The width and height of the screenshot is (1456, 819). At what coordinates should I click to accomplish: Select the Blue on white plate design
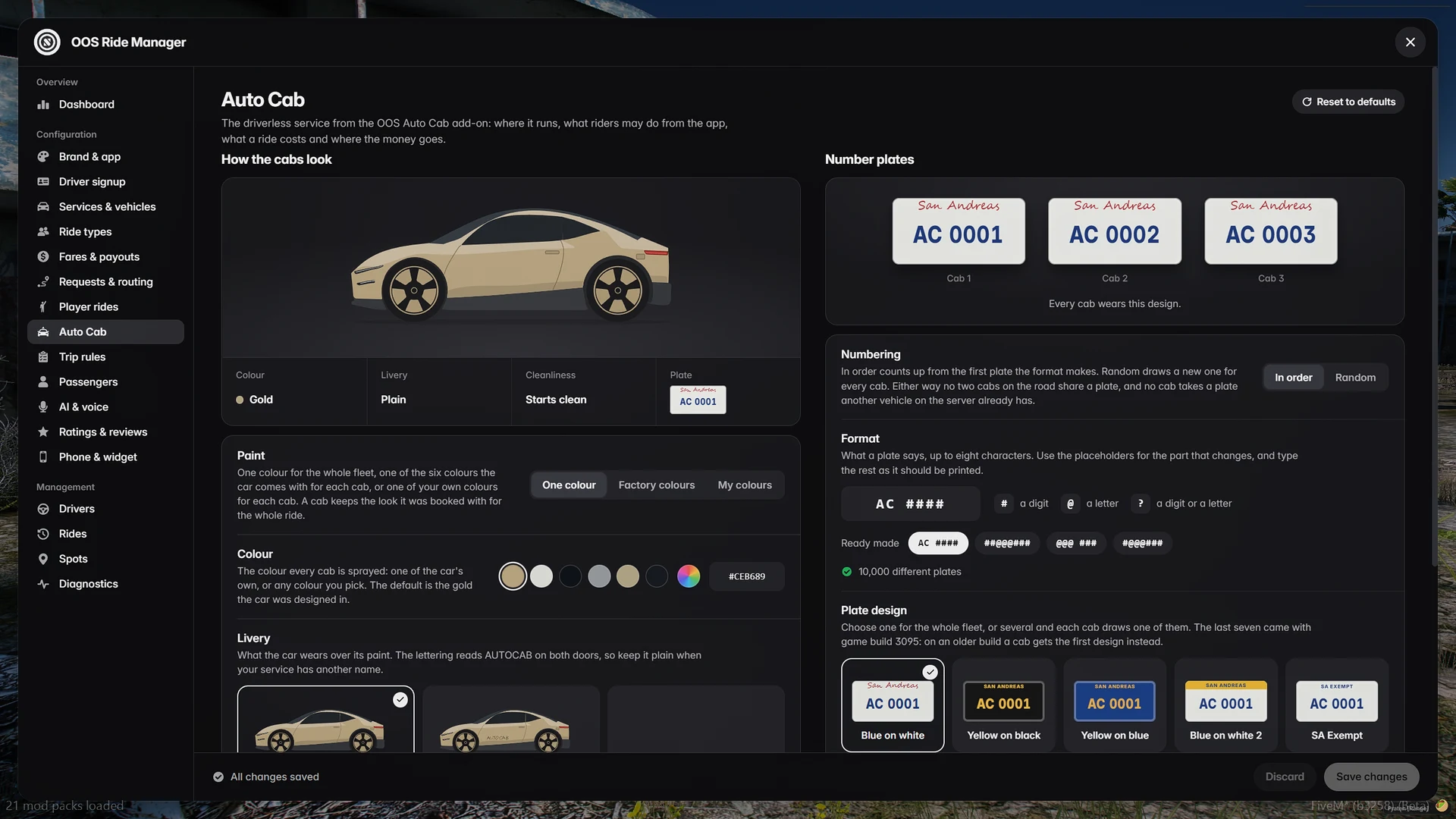pos(893,705)
